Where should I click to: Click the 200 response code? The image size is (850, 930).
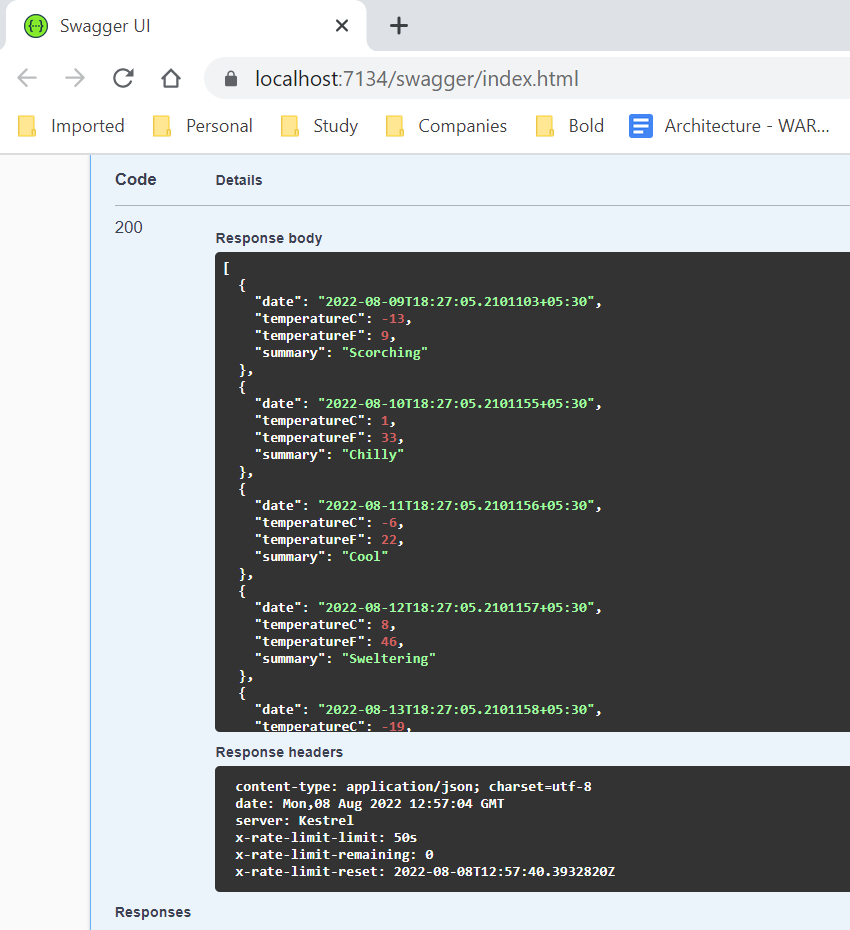click(129, 227)
